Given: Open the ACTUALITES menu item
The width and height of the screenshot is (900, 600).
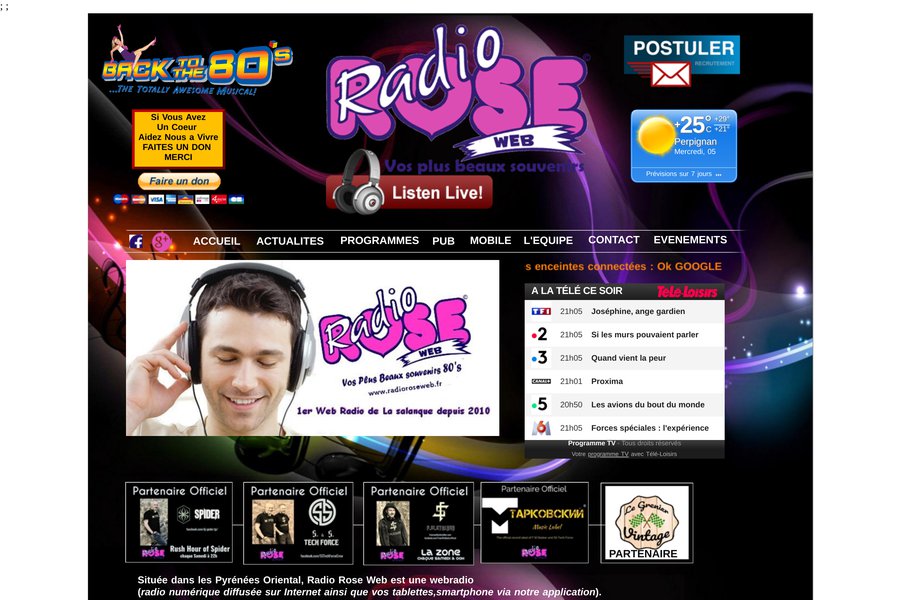Looking at the screenshot, I should tap(290, 241).
